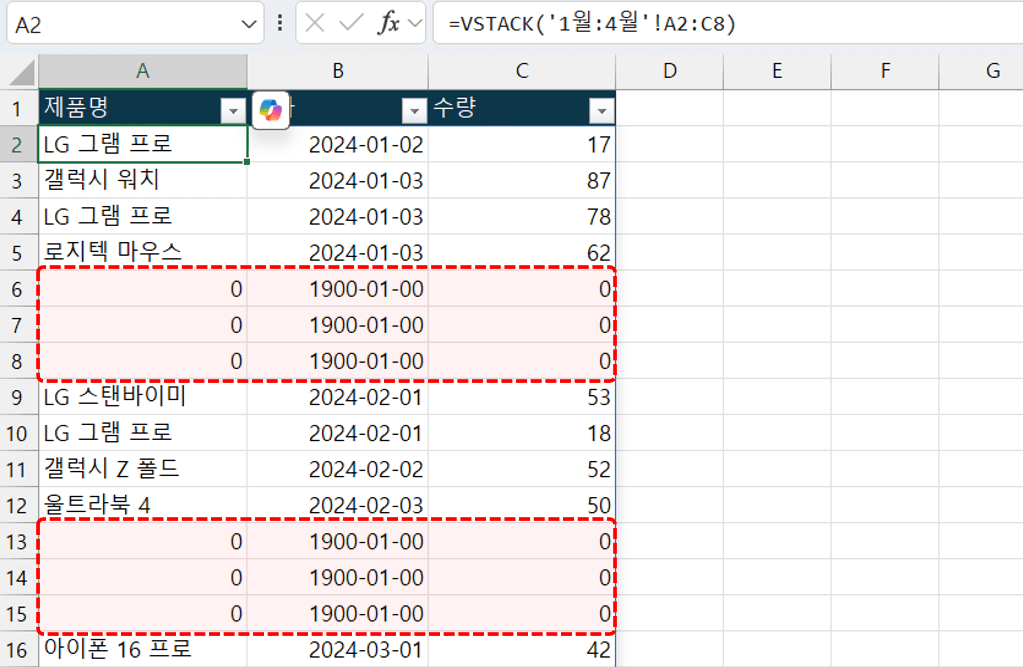The image size is (1023, 667).
Task: Select cell 갤럭시 Z 폴드
Action: [x=143, y=469]
